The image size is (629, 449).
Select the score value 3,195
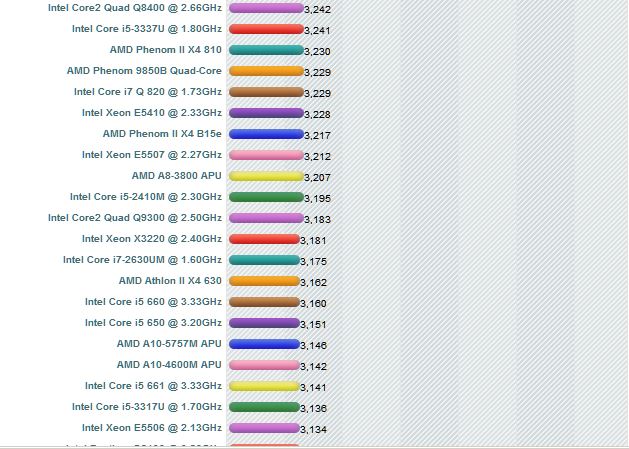click(317, 199)
